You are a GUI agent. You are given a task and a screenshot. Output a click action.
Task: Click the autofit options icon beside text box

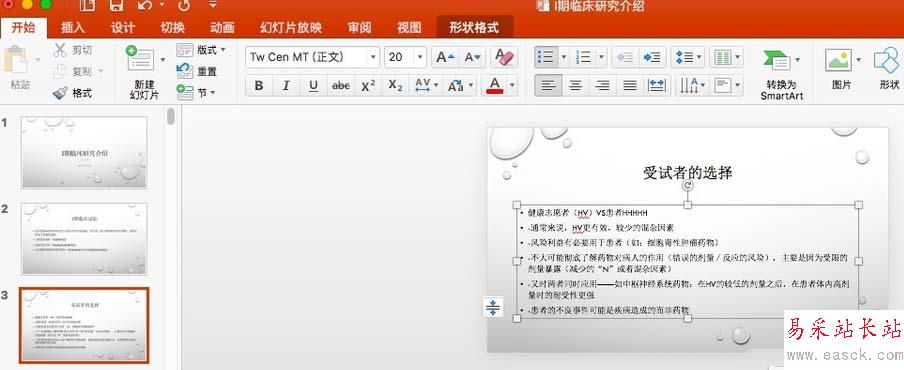point(493,307)
